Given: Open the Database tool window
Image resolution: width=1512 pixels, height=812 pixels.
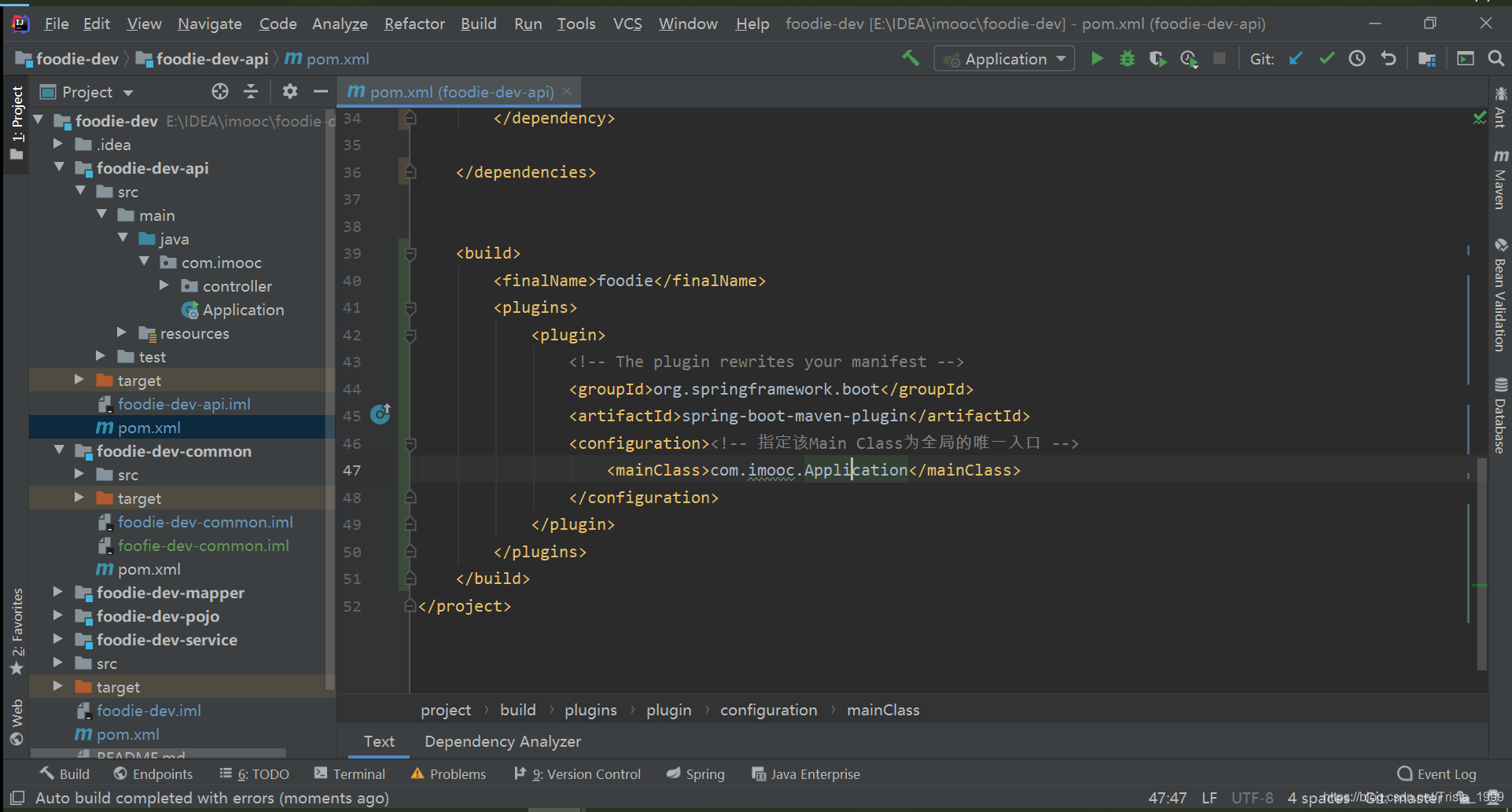Looking at the screenshot, I should pos(1500,416).
